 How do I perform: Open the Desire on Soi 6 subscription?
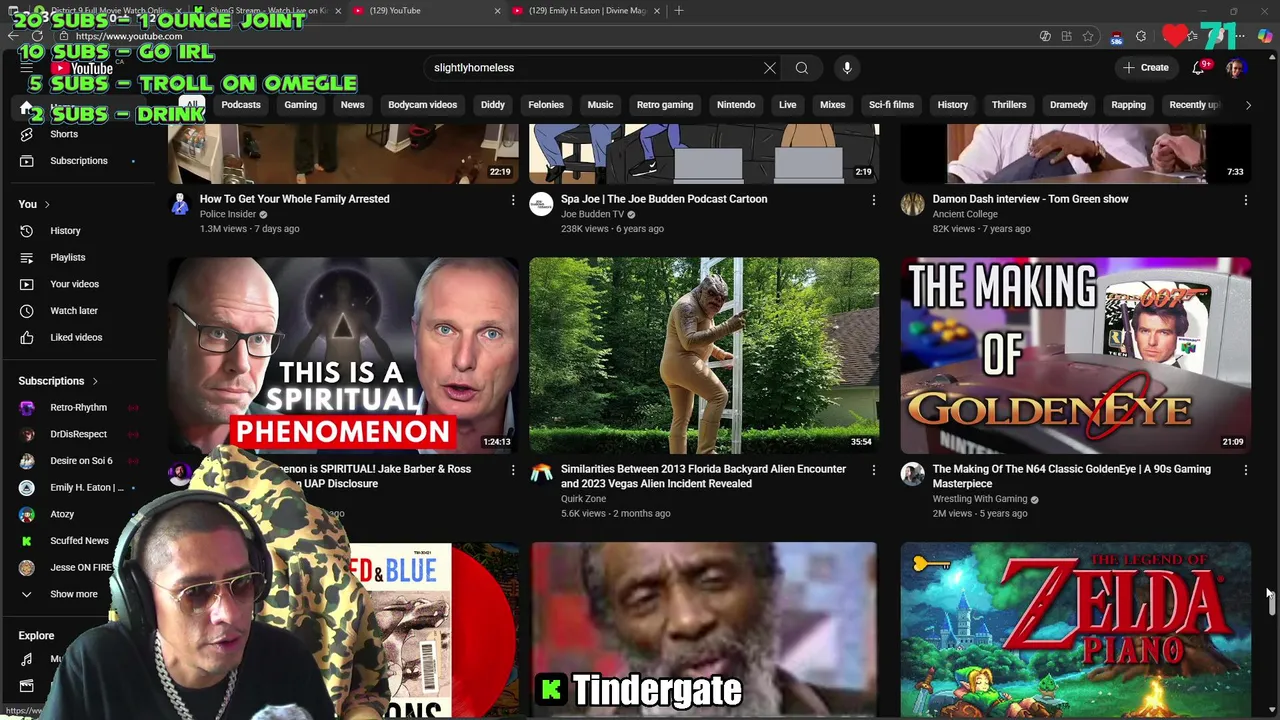point(81,461)
